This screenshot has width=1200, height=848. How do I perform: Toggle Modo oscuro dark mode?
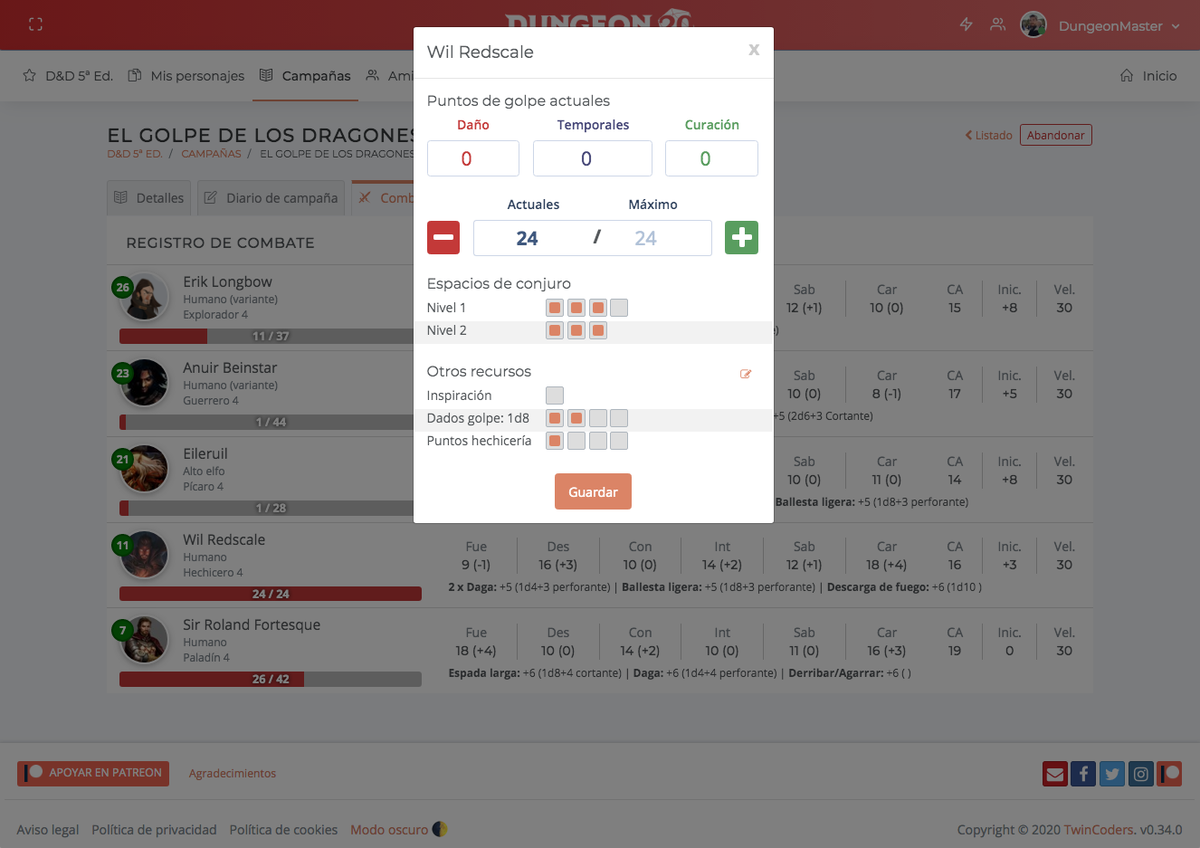coord(399,830)
